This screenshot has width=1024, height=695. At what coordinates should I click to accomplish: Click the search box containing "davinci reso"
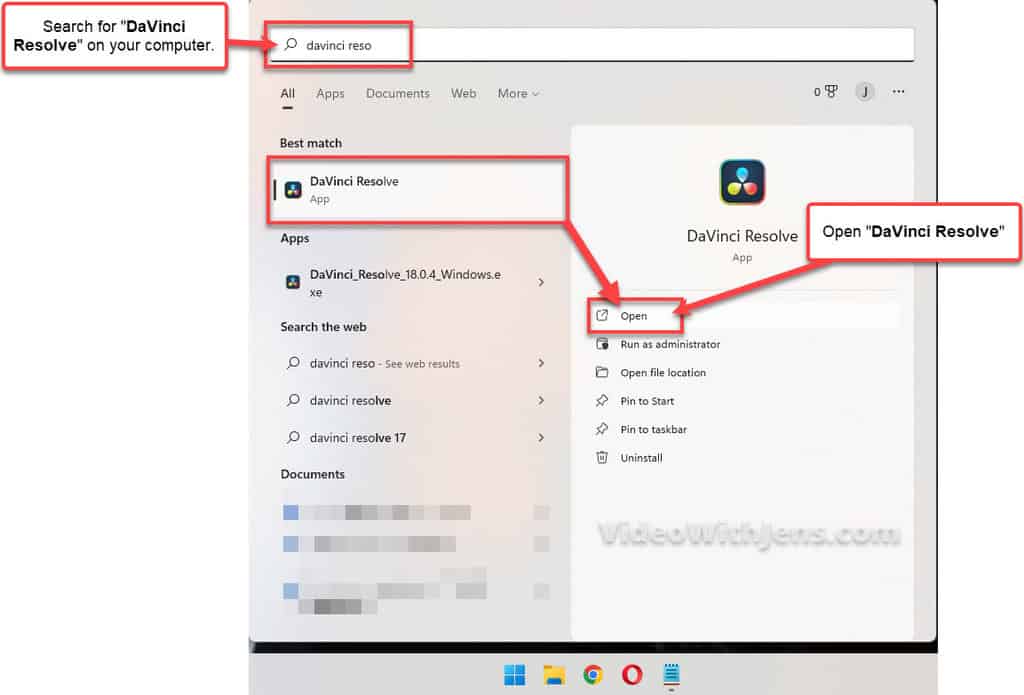592,45
